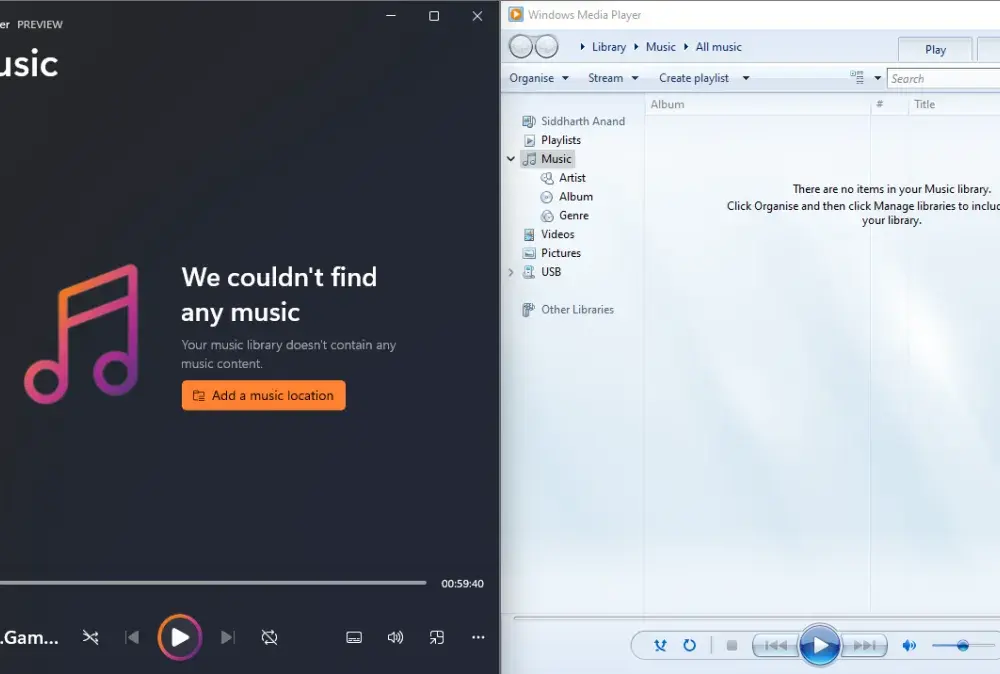Open the Create playlist dropdown arrow
Viewport: 1000px width, 674px height.
pyautogui.click(x=746, y=78)
